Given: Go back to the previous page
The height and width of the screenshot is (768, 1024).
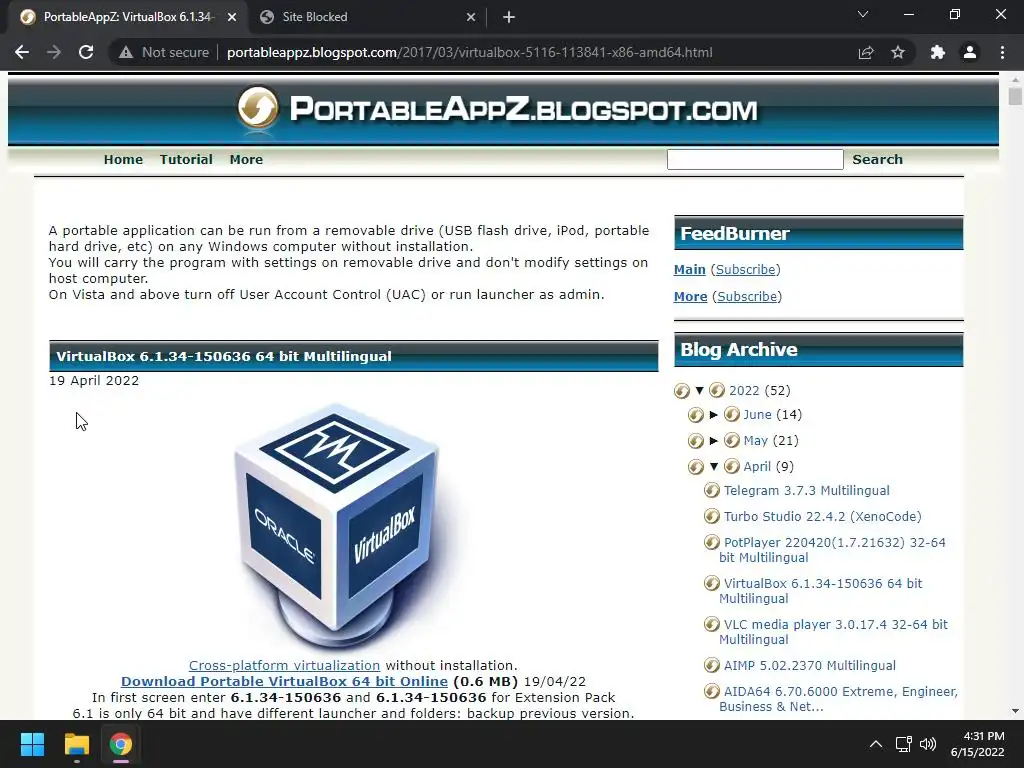Looking at the screenshot, I should pyautogui.click(x=22, y=52).
